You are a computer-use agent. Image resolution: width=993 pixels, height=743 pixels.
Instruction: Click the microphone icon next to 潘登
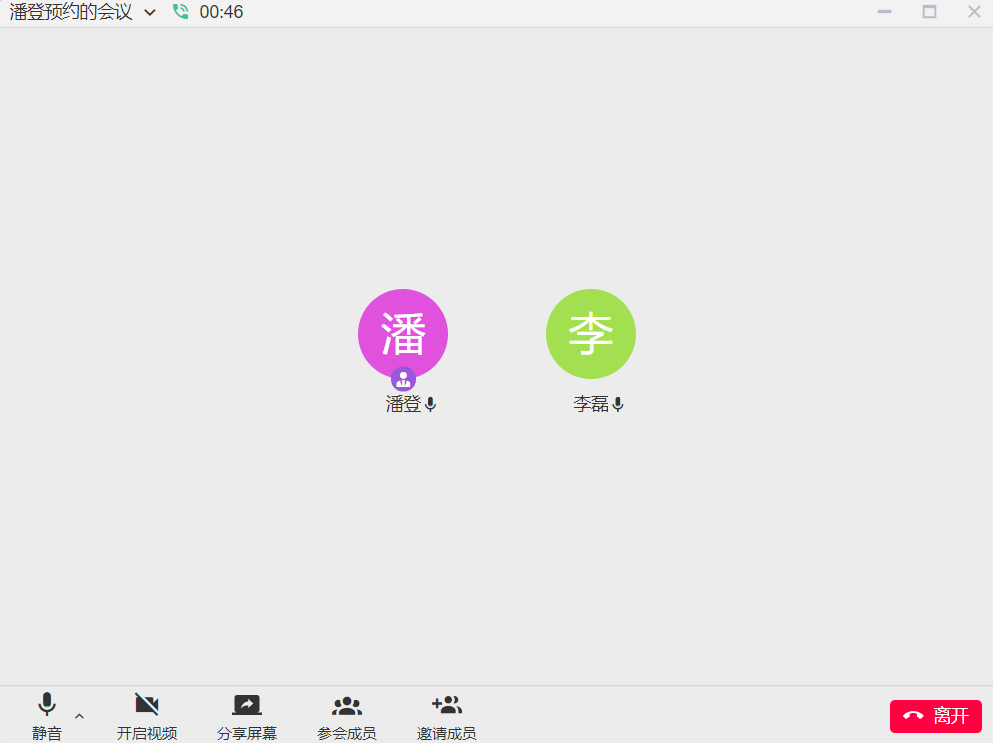click(x=431, y=405)
